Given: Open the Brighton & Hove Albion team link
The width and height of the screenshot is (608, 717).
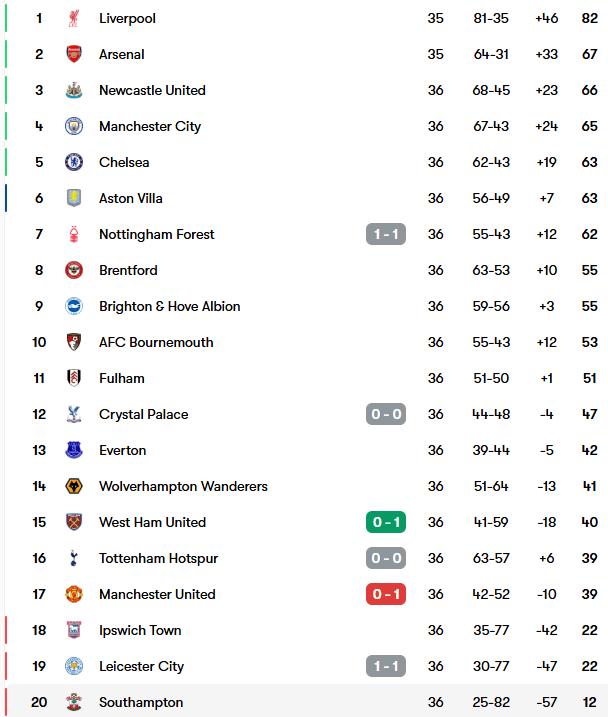Looking at the screenshot, I should (x=170, y=306).
